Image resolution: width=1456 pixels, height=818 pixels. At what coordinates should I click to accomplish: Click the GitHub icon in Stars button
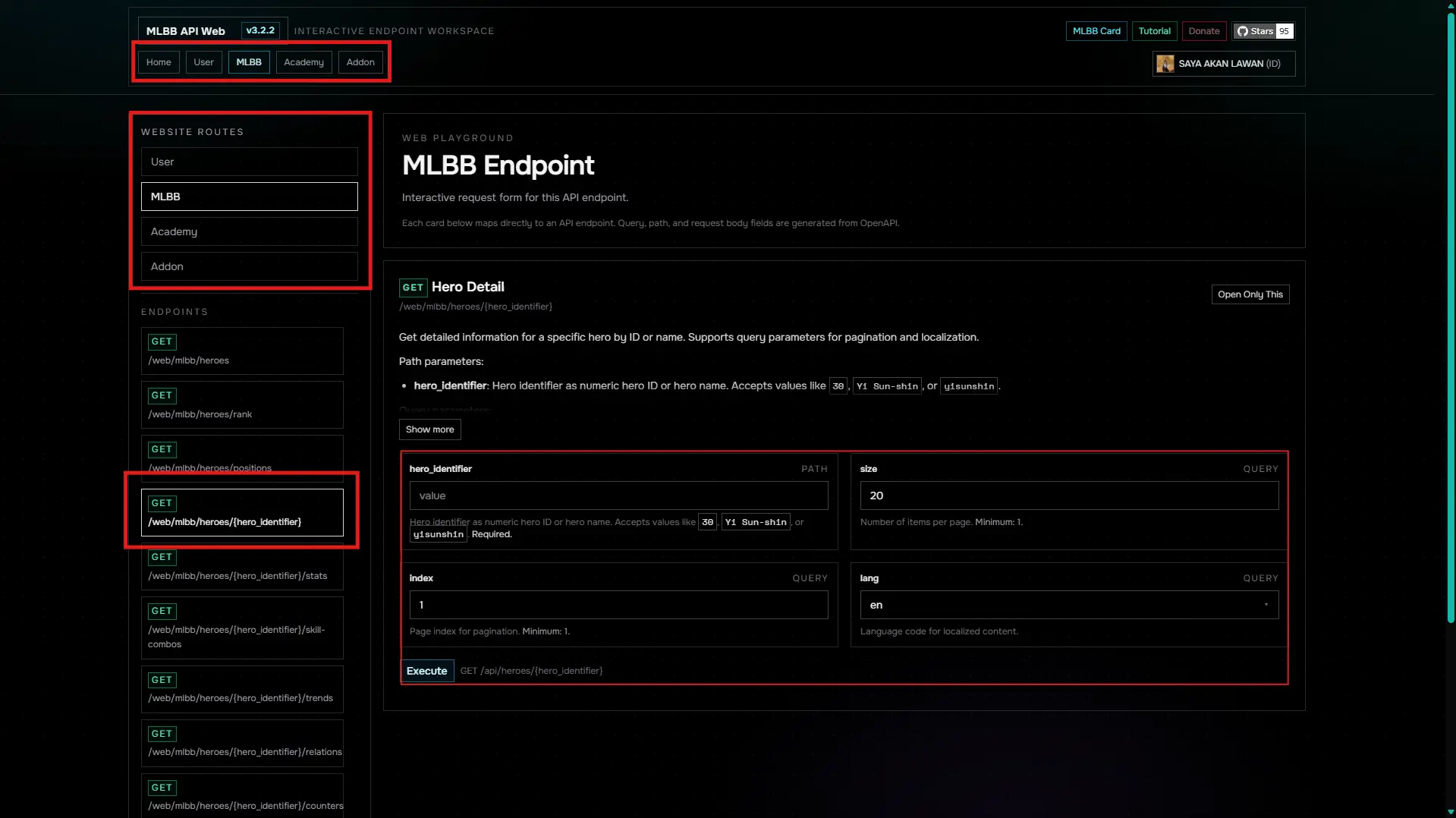point(1242,31)
